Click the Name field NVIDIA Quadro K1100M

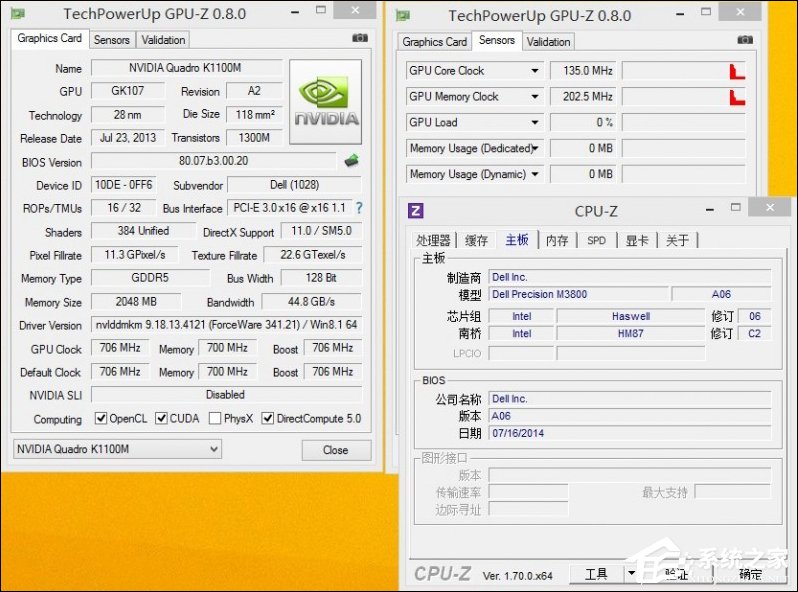pos(186,68)
